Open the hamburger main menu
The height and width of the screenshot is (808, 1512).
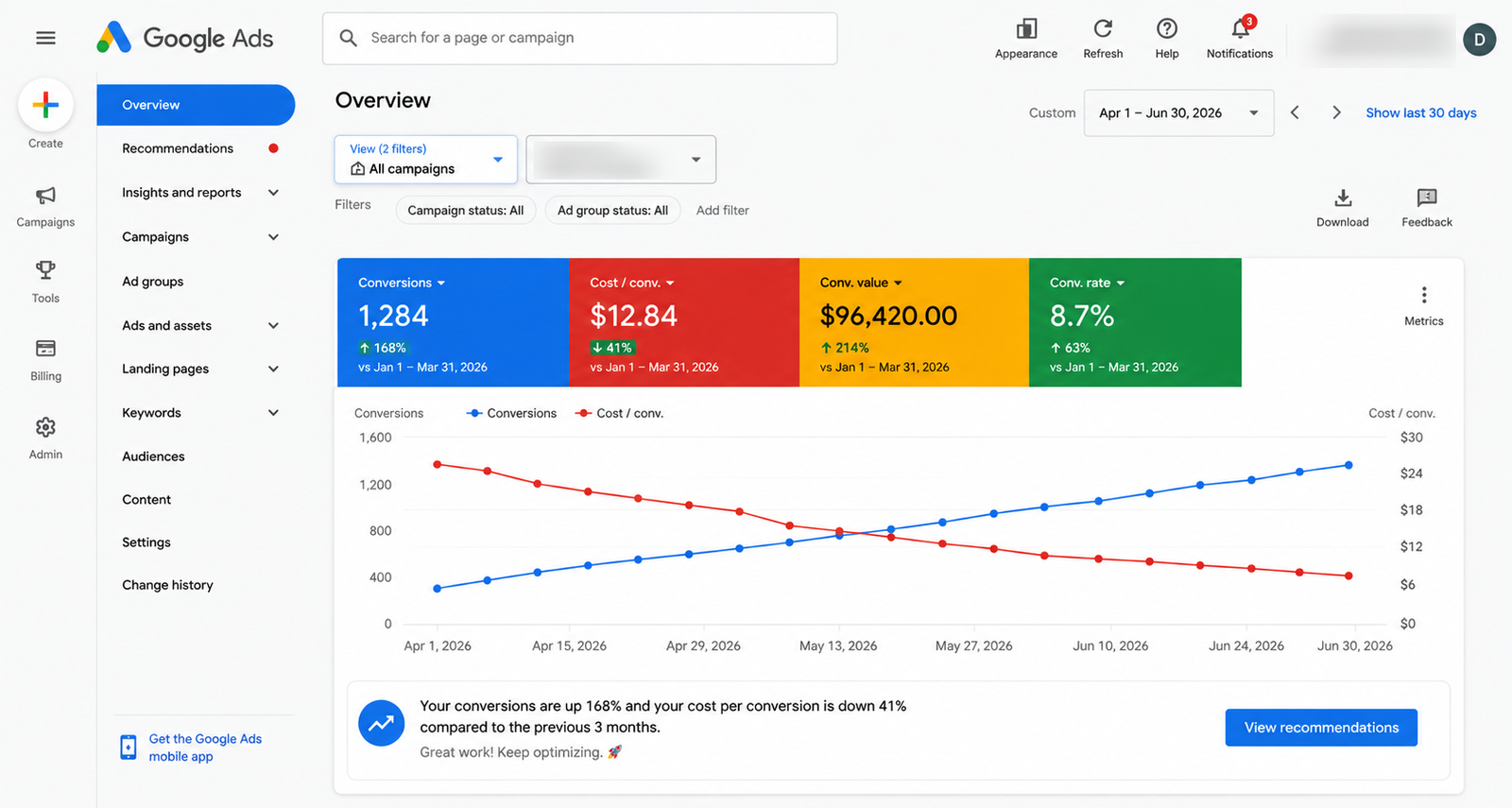[45, 38]
